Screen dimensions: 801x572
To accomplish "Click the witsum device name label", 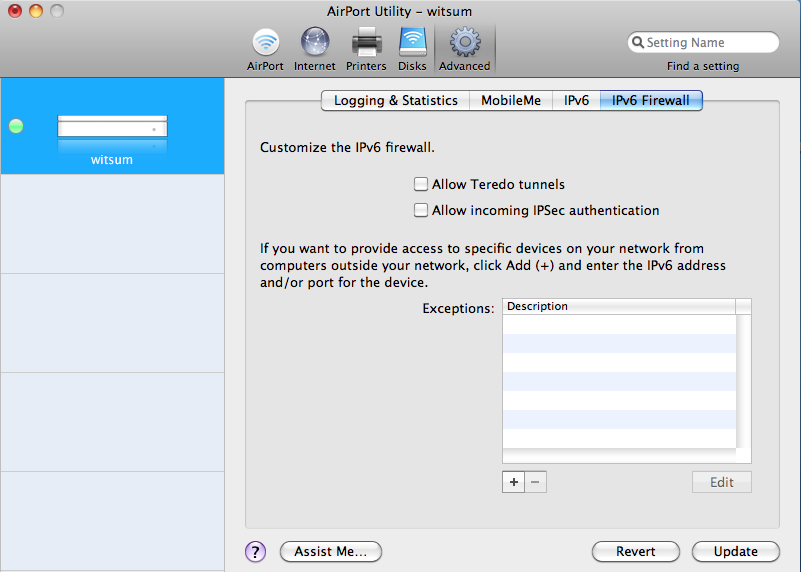I will pos(112,160).
